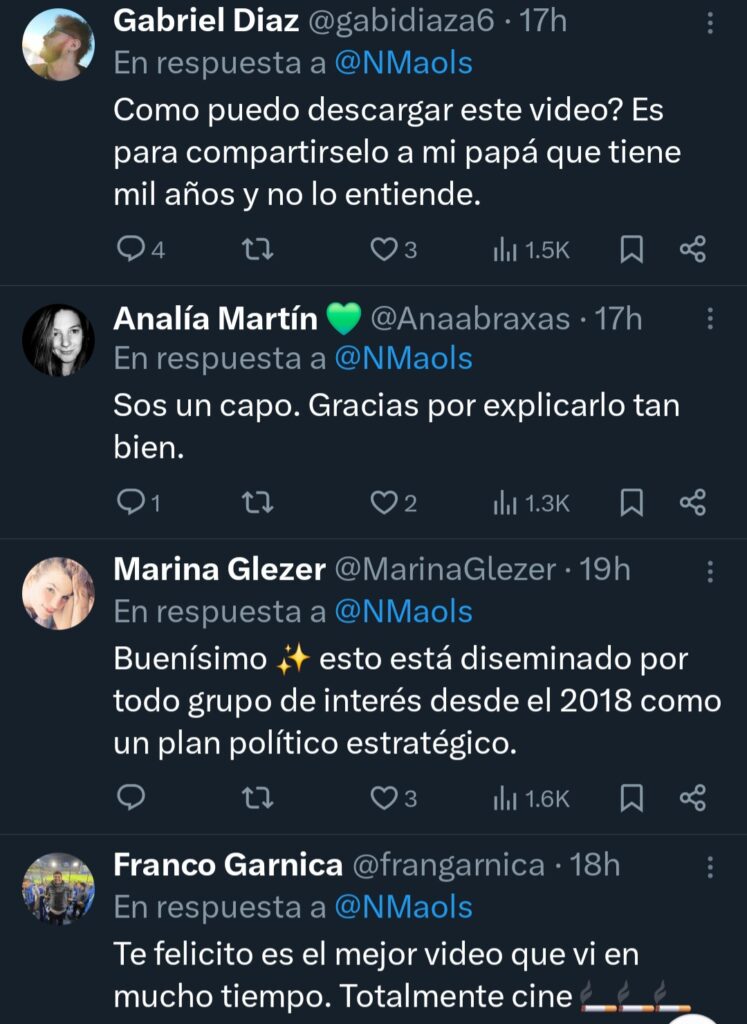View analytics for Analía Martín's tweet
Image resolution: width=747 pixels, height=1024 pixels.
(531, 502)
